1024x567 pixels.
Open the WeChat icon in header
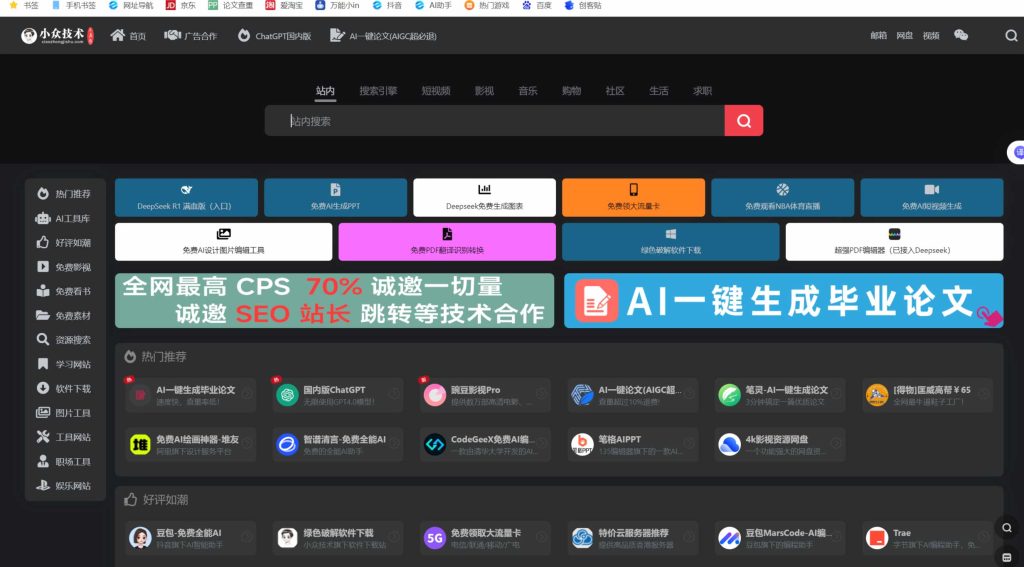pyautogui.click(x=961, y=36)
